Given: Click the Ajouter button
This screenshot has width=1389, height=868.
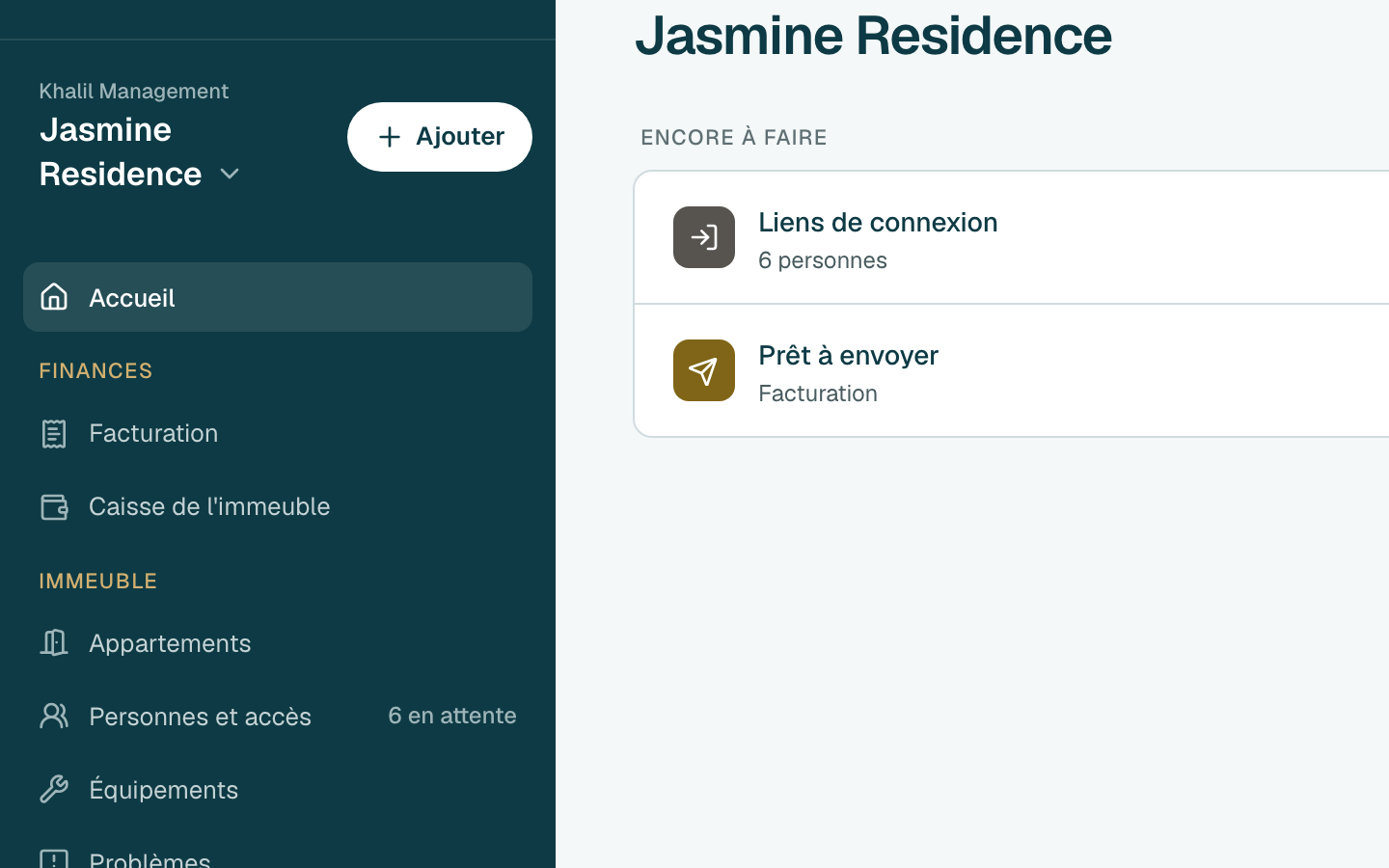Looking at the screenshot, I should (x=440, y=137).
